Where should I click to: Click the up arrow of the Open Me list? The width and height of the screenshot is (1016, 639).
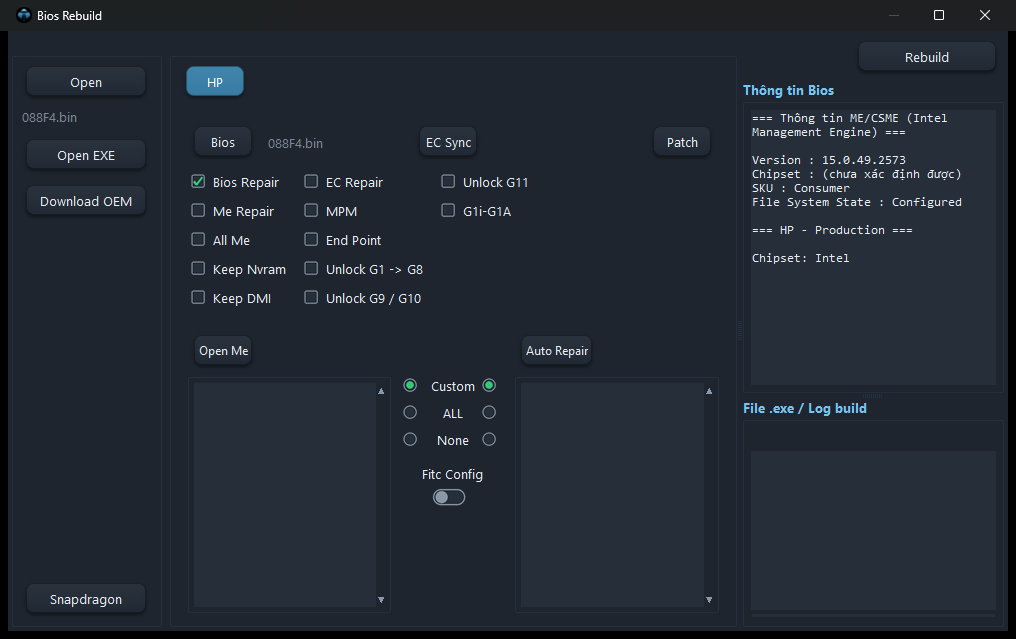pos(381,391)
